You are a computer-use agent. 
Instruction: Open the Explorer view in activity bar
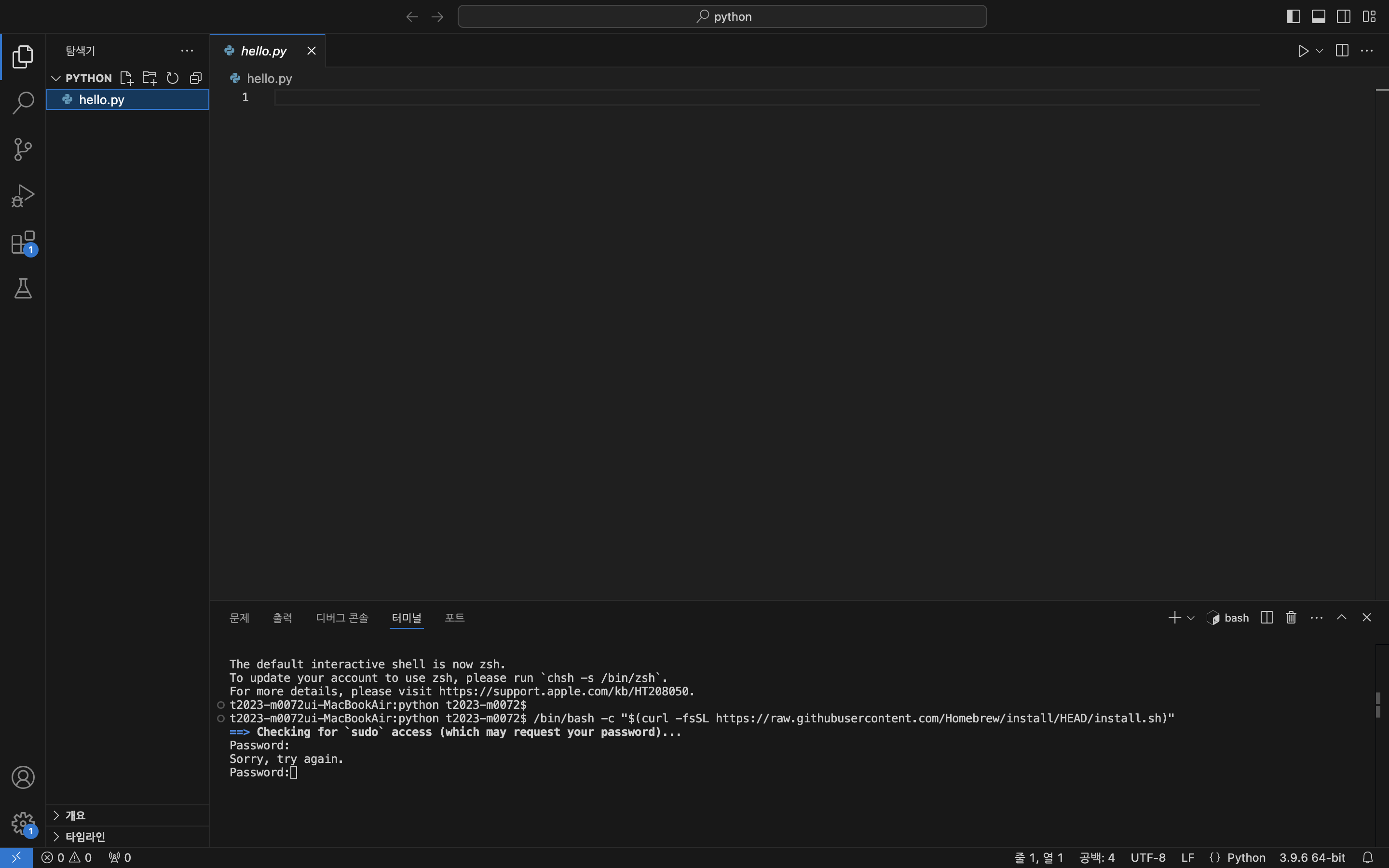[x=23, y=56]
